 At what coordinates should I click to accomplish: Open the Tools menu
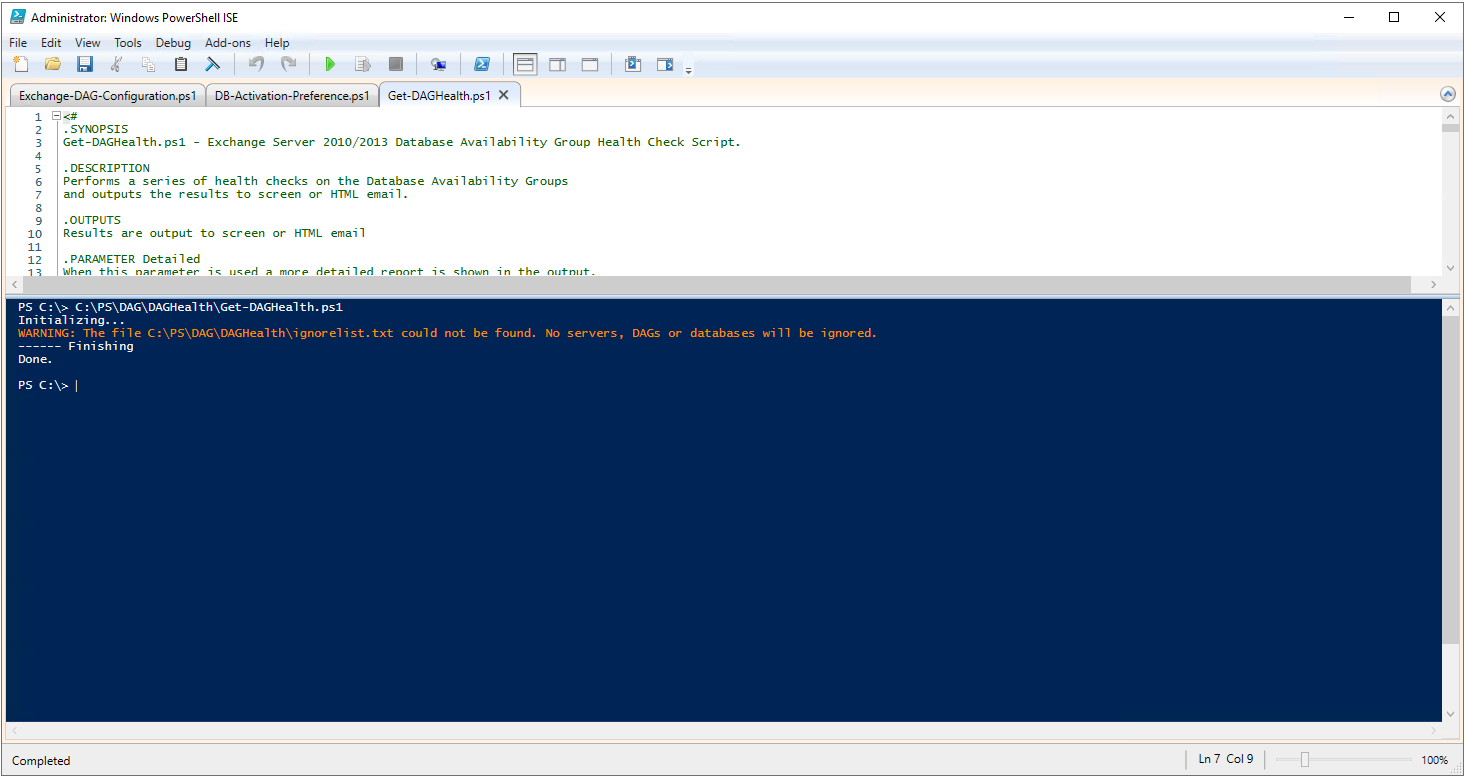128,43
